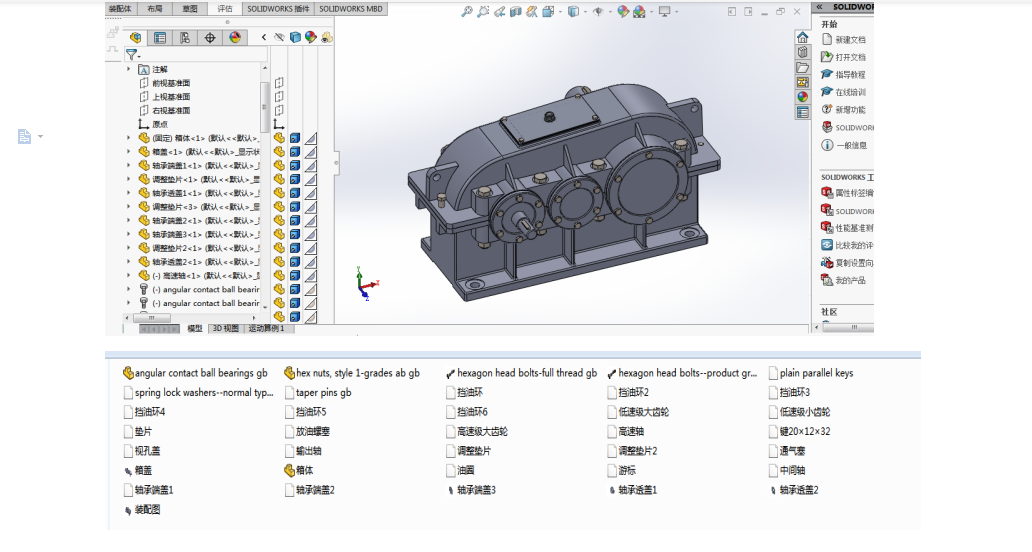Viewport: 1032px width, 552px height.
Task: Open the FeatureManager design tree tab
Action: coord(136,38)
